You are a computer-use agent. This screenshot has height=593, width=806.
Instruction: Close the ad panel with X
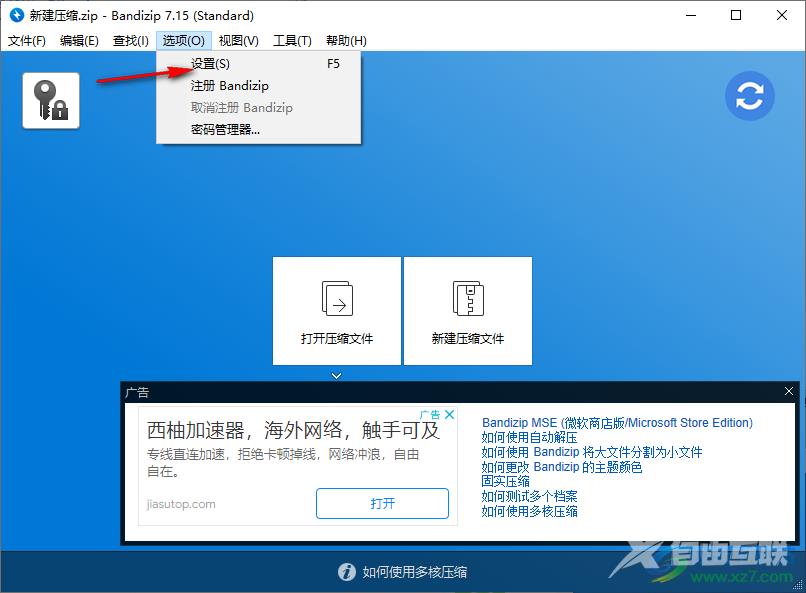[x=789, y=392]
